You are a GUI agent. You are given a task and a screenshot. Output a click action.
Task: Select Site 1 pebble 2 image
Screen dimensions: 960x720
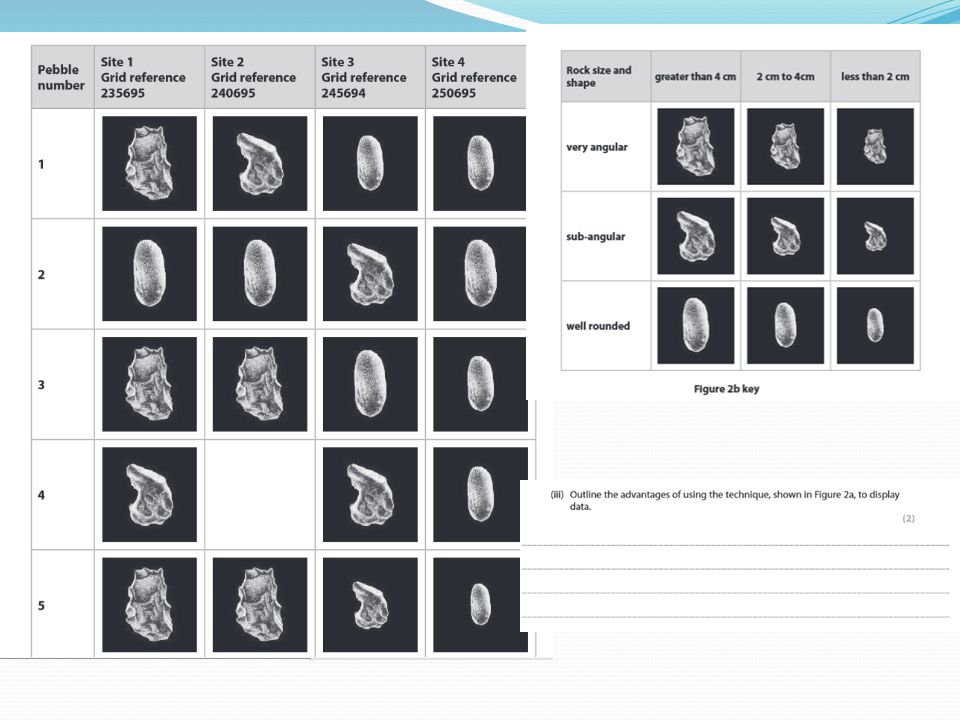click(149, 274)
